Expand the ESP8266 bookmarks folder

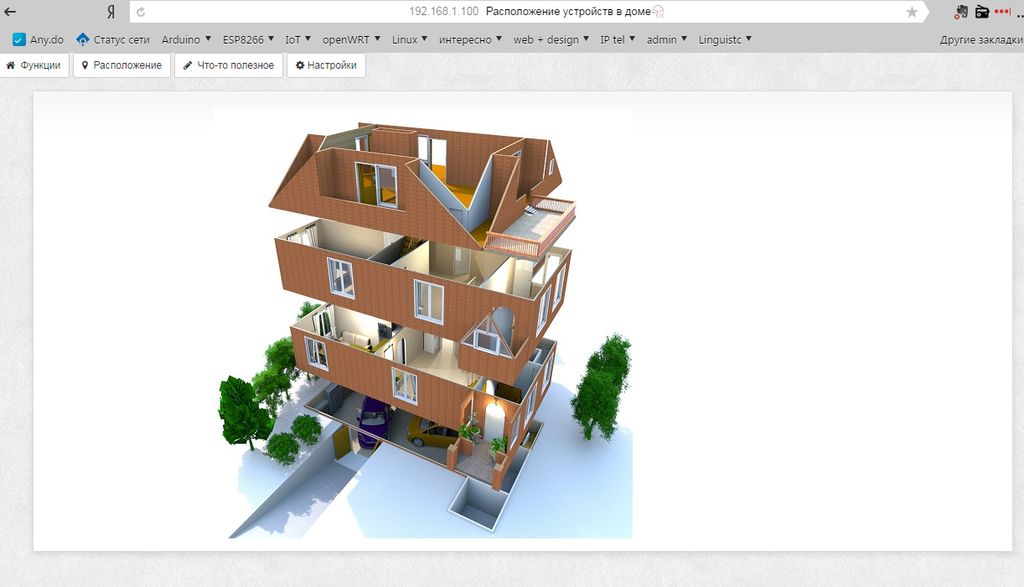click(248, 39)
